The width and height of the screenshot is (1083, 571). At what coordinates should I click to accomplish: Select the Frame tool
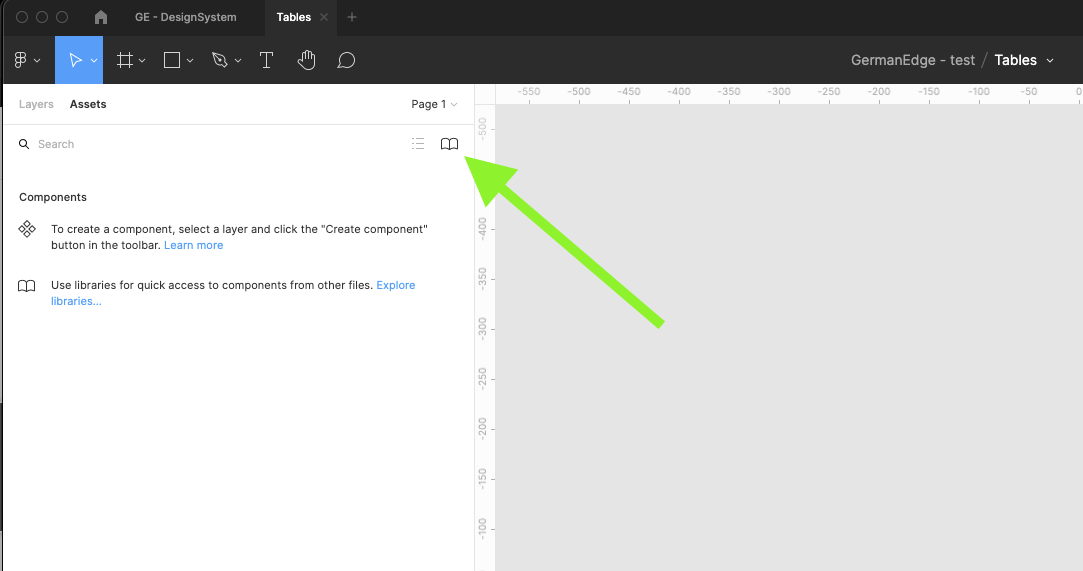(x=125, y=60)
